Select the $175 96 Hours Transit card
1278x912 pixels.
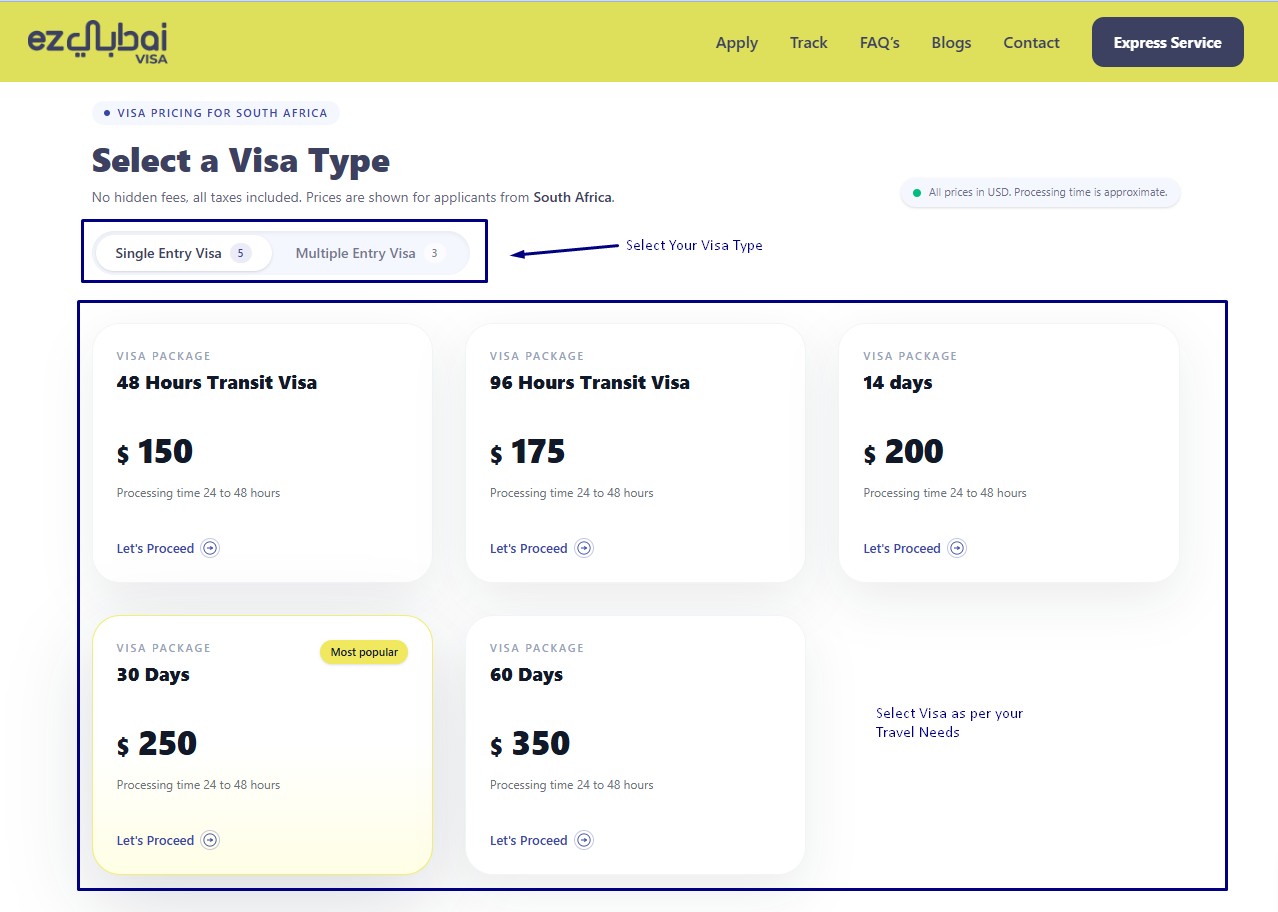[x=635, y=452]
